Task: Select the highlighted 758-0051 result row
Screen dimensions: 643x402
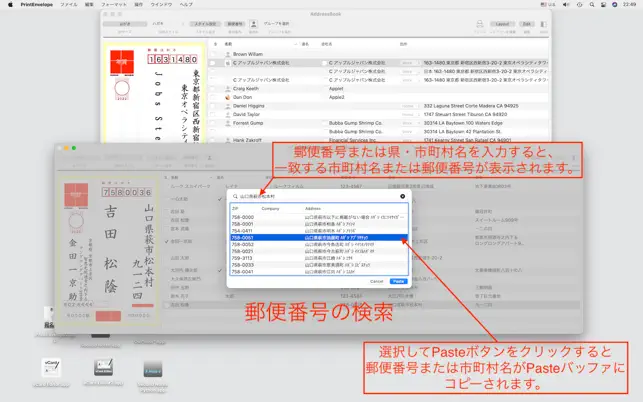Action: pyautogui.click(x=319, y=238)
